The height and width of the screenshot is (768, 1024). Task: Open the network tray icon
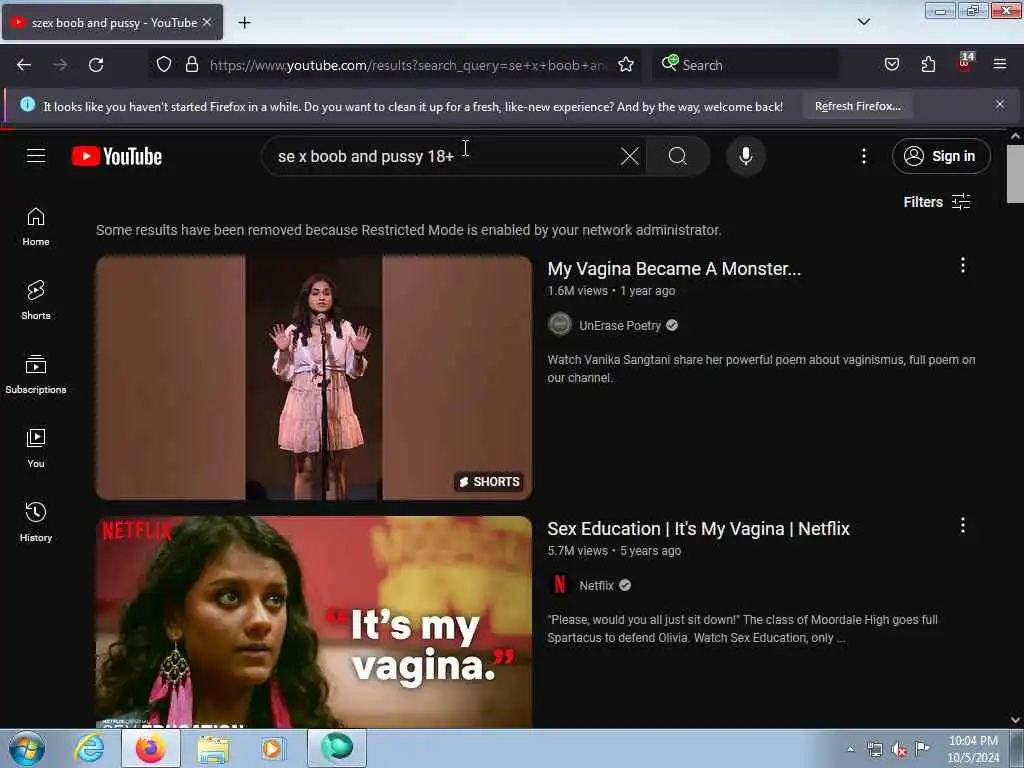tap(874, 749)
